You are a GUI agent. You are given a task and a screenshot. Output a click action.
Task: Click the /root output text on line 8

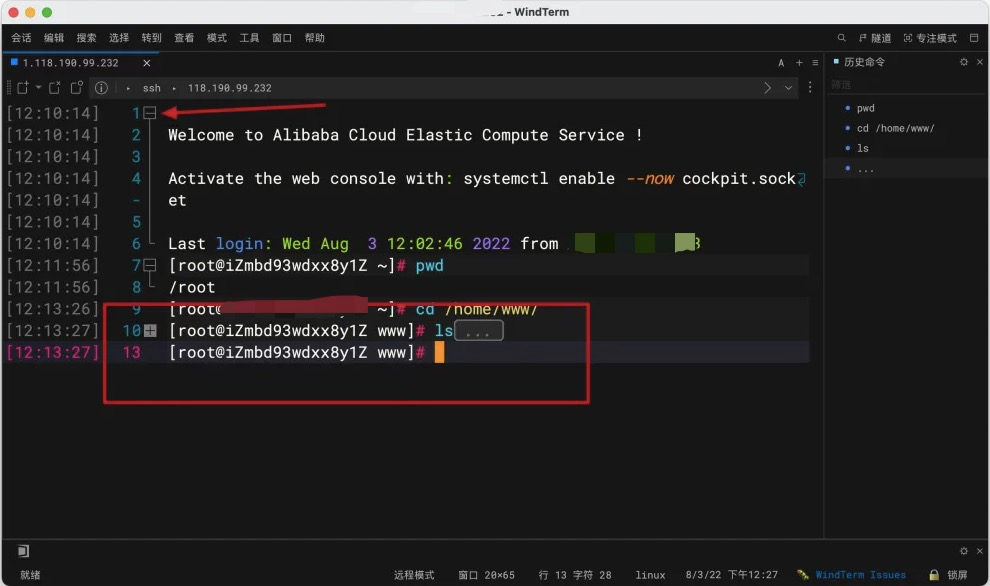(x=191, y=287)
